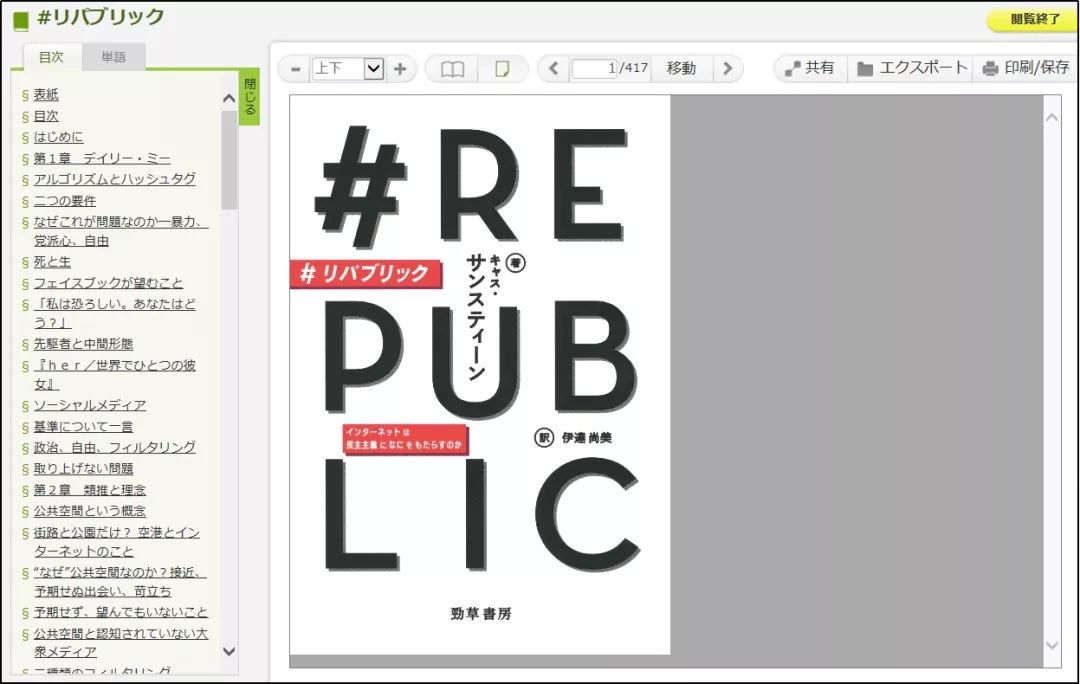Open 「私は恐ろしい。あなたはどう？」 link

click(x=114, y=313)
